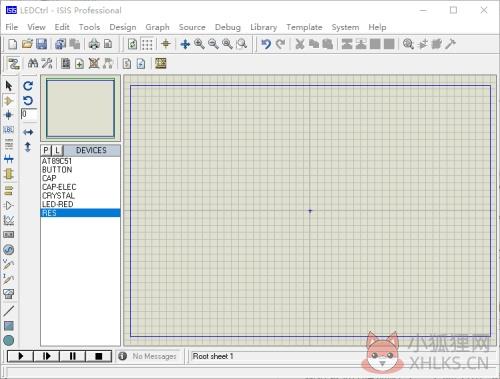500x379 pixels.
Task: Pick the Junction Dot tool
Action: point(9,115)
